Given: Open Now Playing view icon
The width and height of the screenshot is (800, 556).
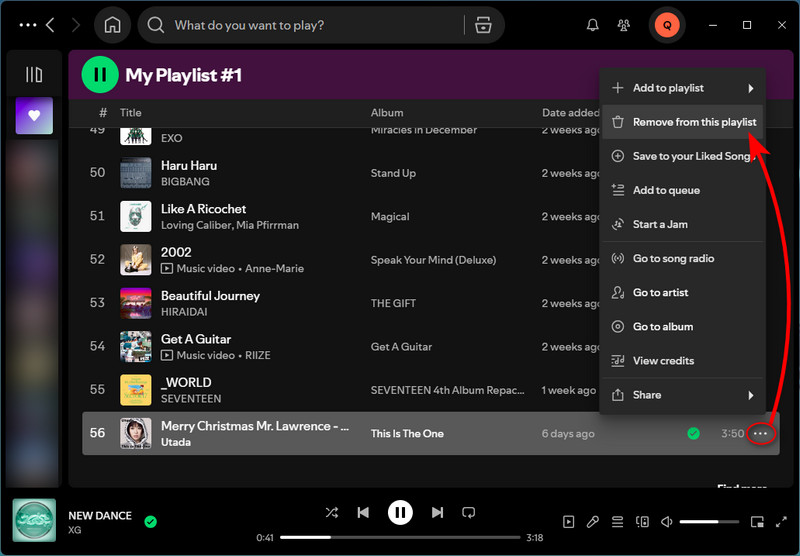Looking at the screenshot, I should (568, 522).
